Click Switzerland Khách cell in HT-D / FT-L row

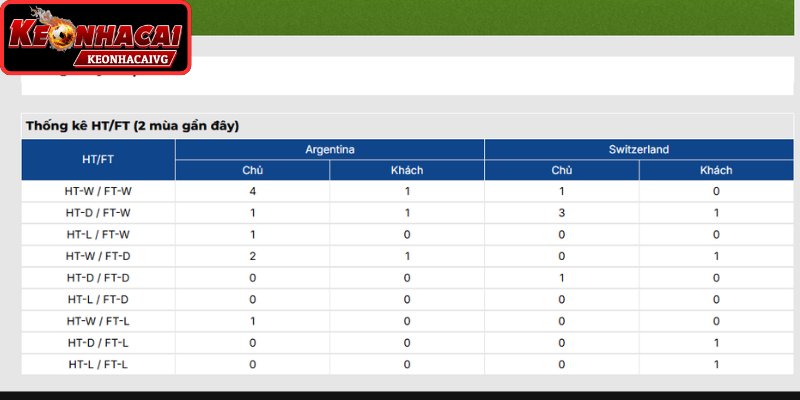point(716,343)
